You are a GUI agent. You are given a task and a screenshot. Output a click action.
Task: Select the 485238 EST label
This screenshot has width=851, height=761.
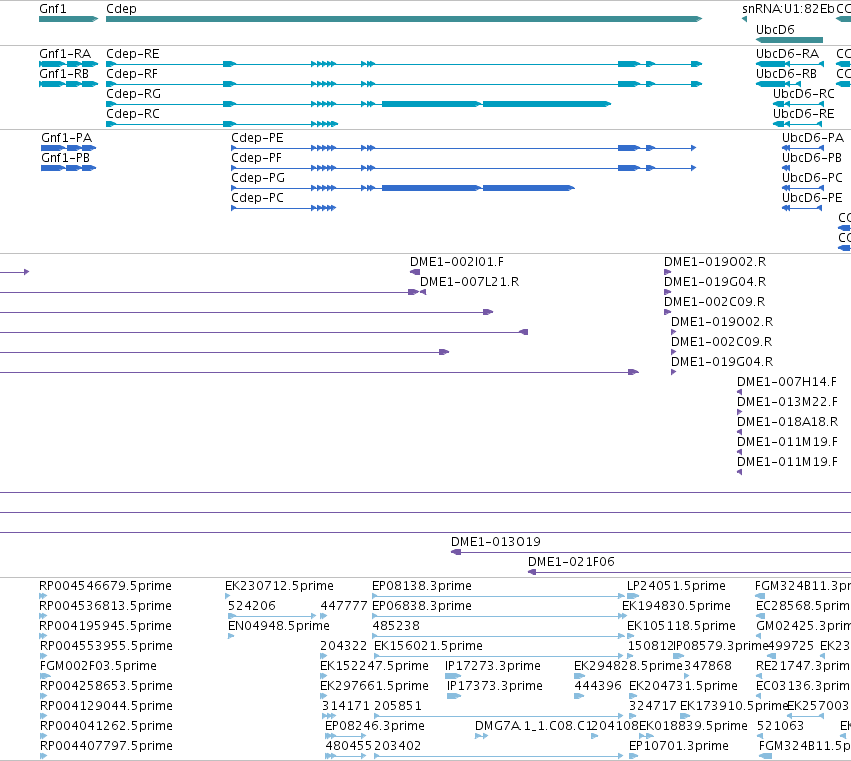(x=396, y=625)
